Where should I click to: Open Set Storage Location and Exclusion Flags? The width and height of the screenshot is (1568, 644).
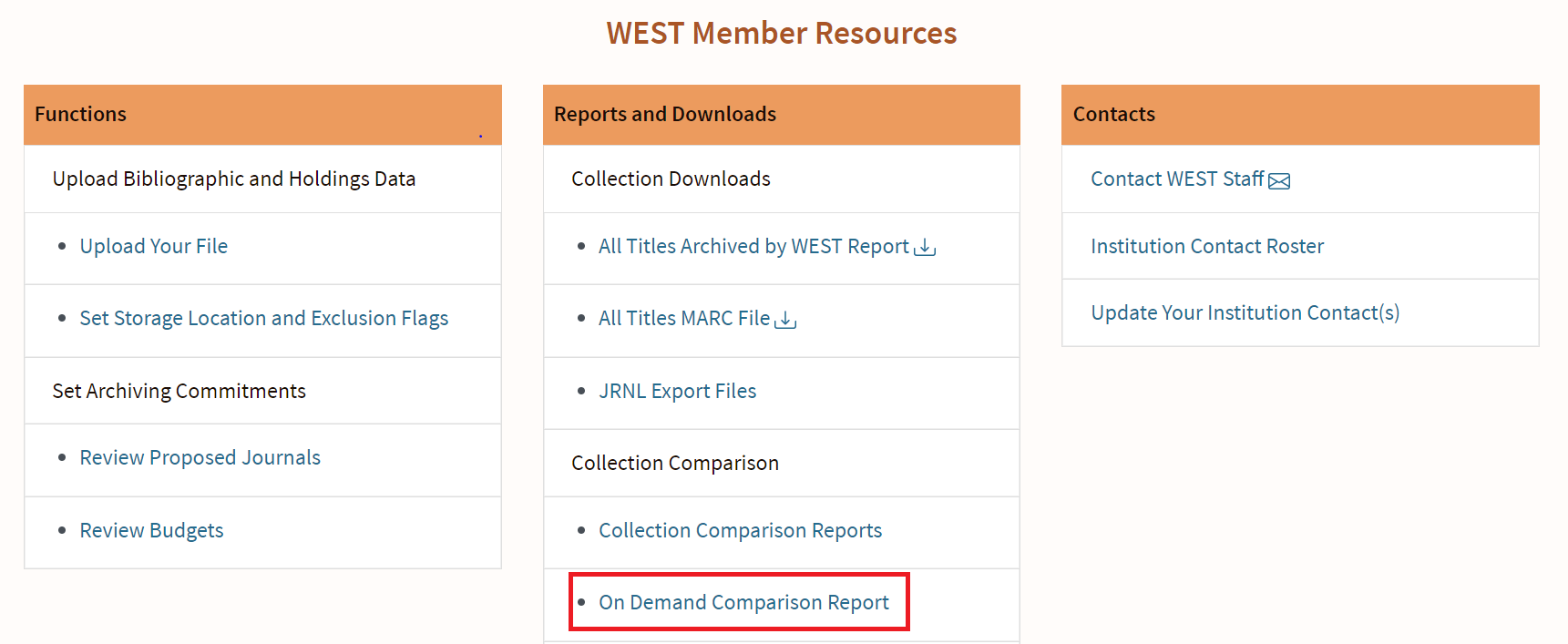pyautogui.click(x=264, y=319)
